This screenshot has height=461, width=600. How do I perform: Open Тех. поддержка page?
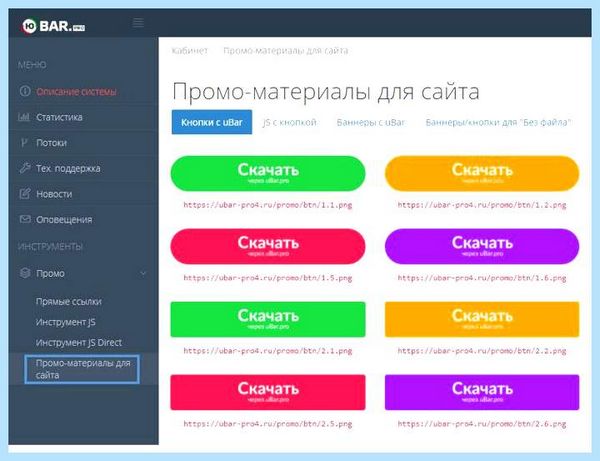point(68,168)
